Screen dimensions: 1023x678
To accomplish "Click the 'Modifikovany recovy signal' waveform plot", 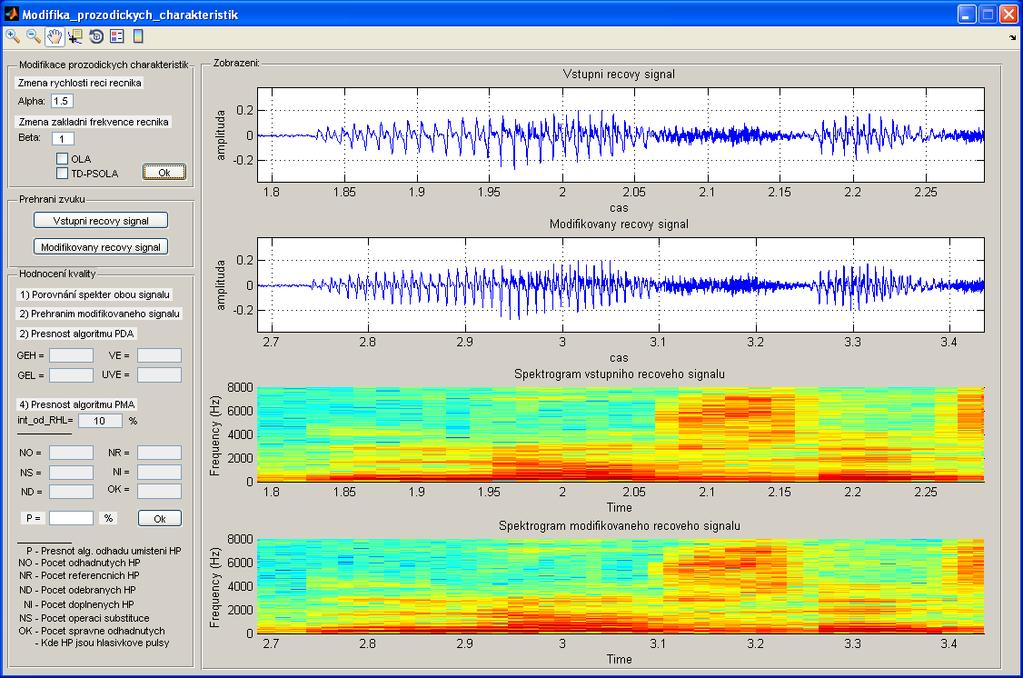I will tap(620, 285).
